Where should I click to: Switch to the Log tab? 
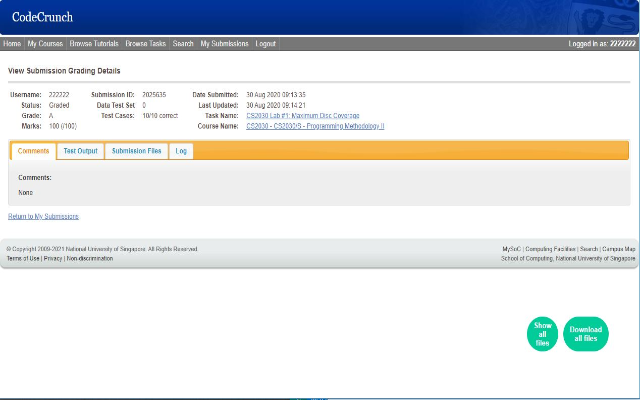click(181, 151)
